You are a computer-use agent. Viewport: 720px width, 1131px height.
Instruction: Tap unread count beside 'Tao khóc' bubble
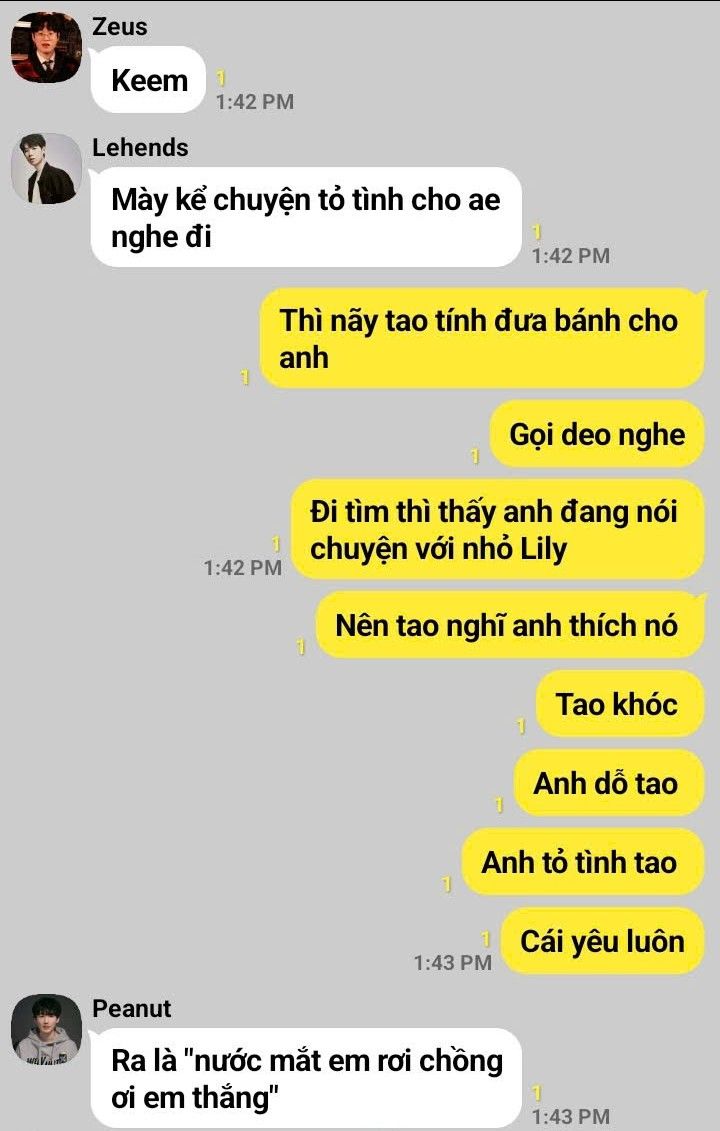521,726
